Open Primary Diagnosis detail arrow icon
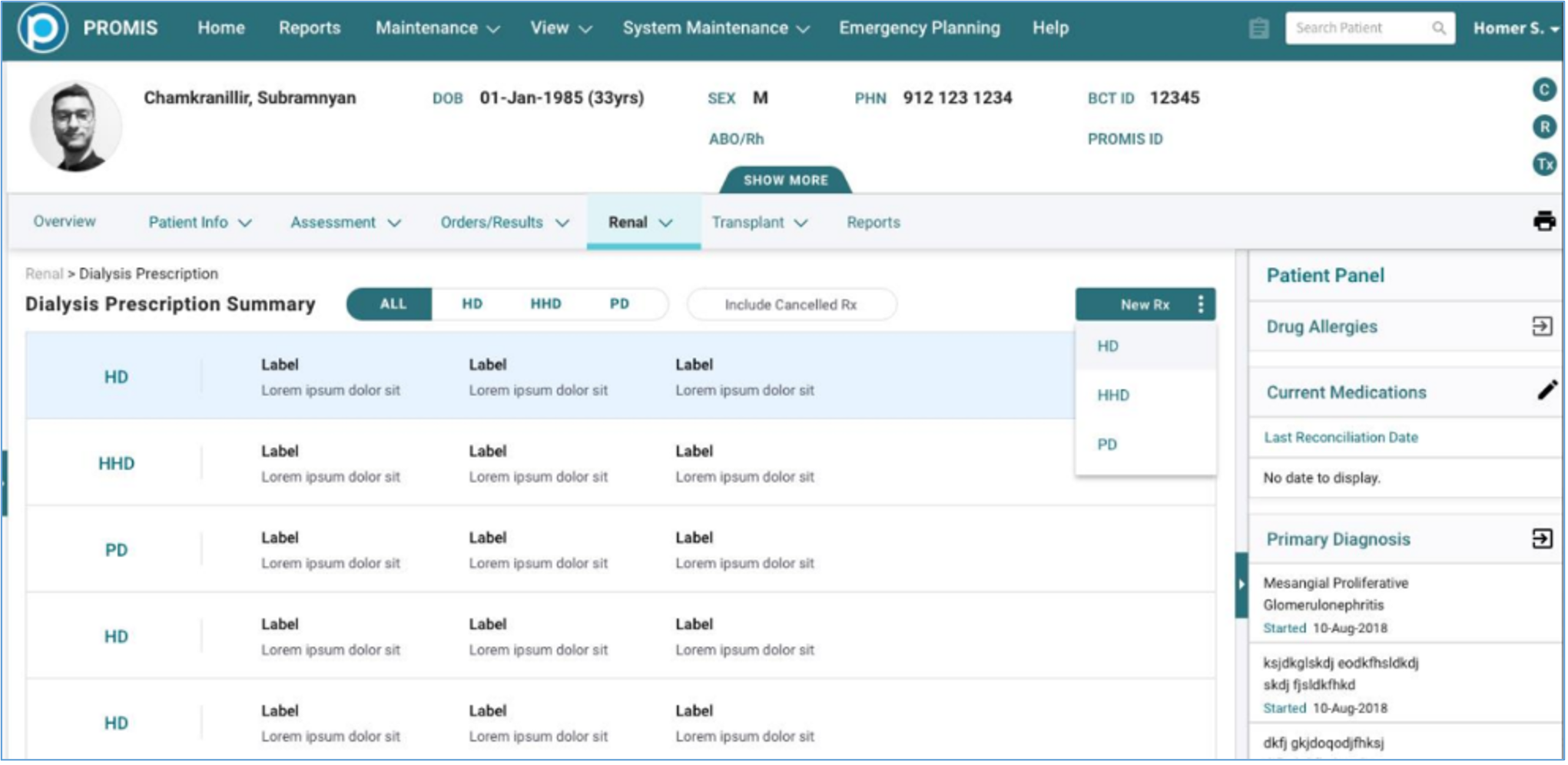The height and width of the screenshot is (765, 1568). [1541, 538]
